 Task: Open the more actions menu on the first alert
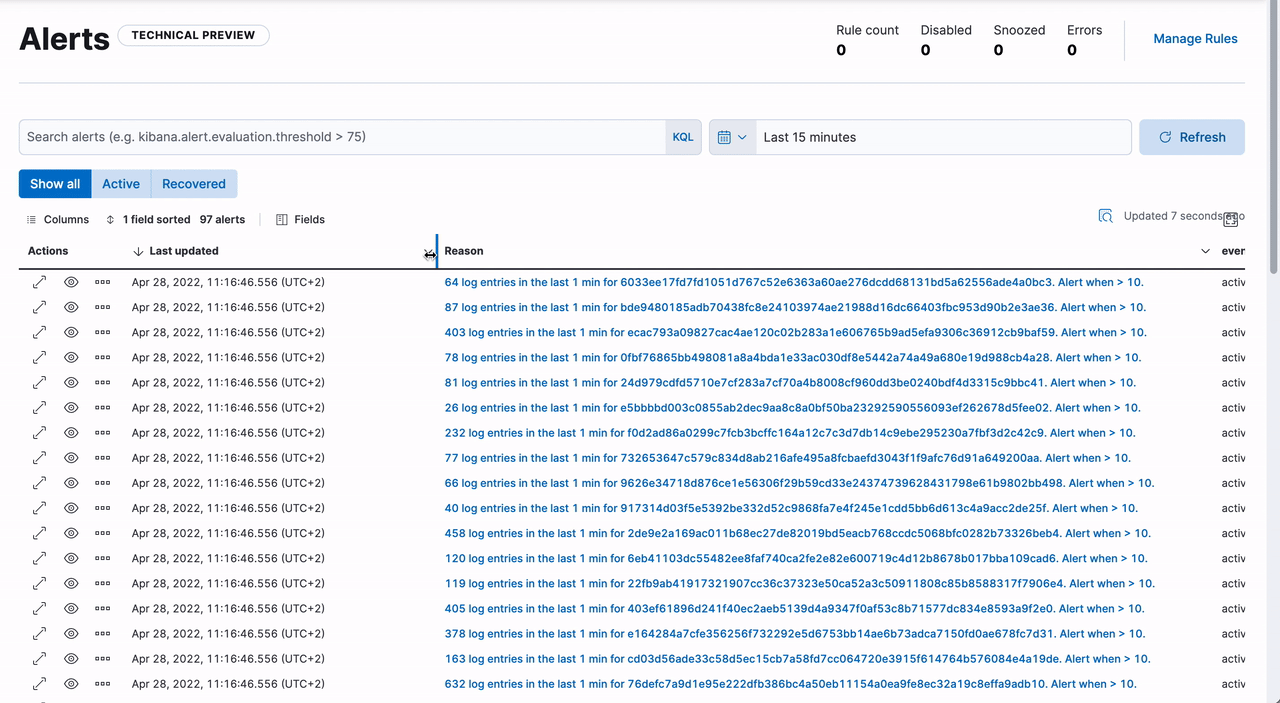click(x=104, y=282)
